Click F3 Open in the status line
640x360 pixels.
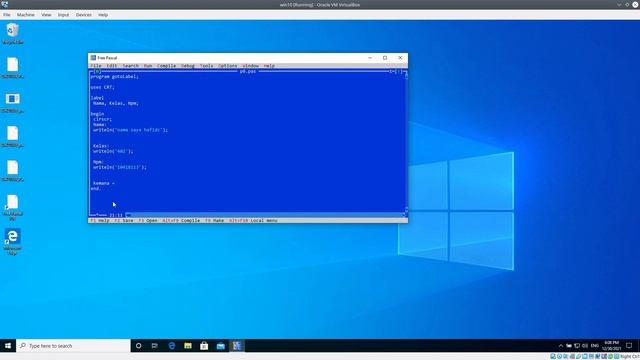coord(148,220)
